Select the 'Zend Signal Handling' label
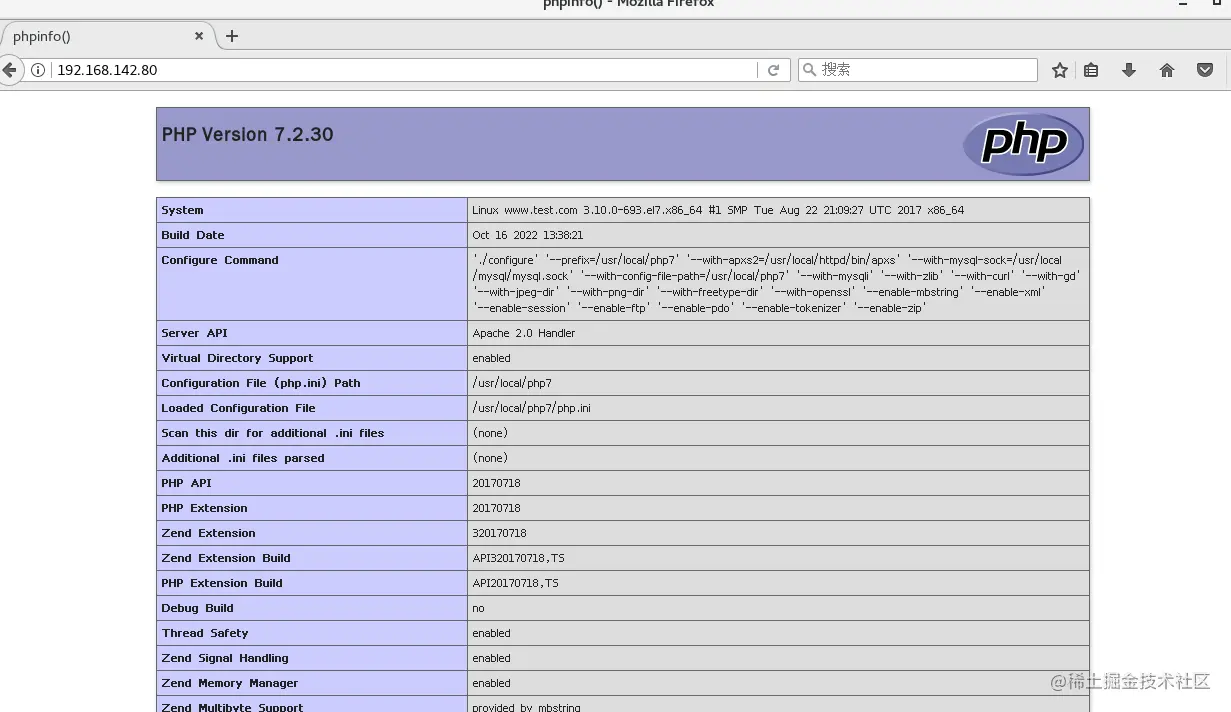The width and height of the screenshot is (1231, 712). 225,658
